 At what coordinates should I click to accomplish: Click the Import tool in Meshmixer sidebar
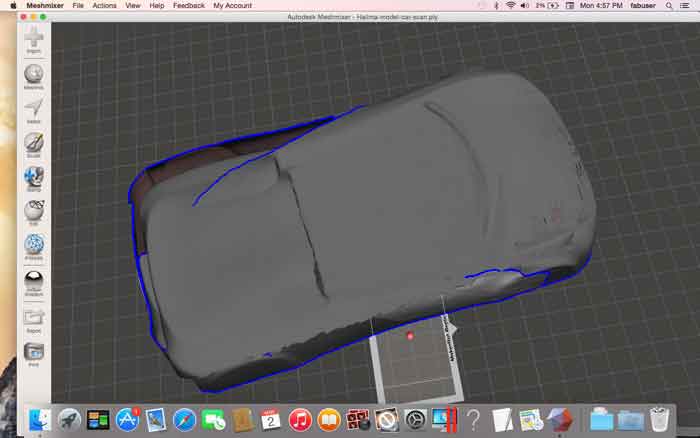pyautogui.click(x=34, y=40)
